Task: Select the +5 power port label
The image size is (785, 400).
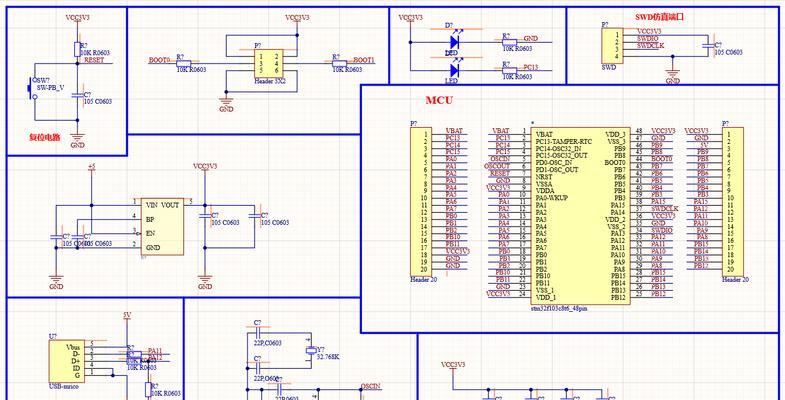Action: click(91, 166)
